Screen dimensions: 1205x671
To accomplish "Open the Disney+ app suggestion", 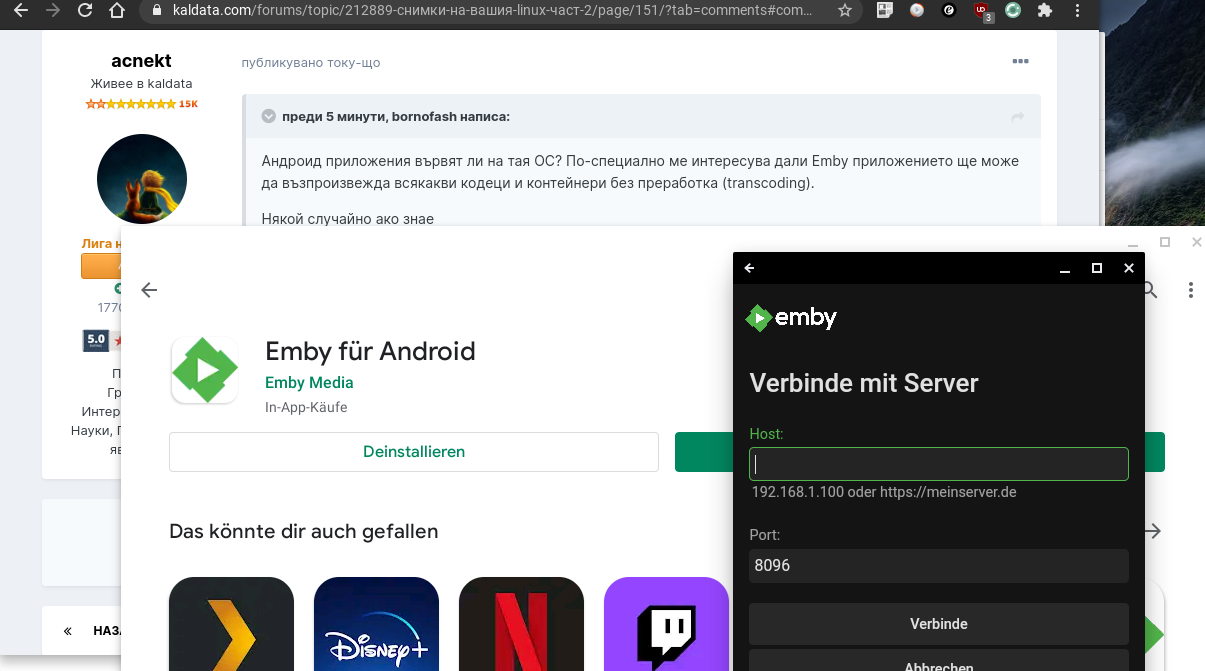I will [x=376, y=624].
